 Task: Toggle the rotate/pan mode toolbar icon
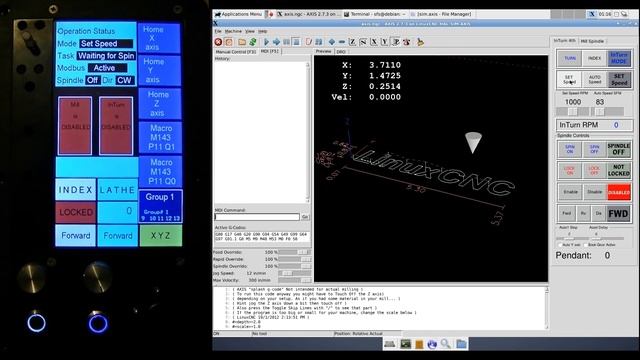click(x=407, y=42)
